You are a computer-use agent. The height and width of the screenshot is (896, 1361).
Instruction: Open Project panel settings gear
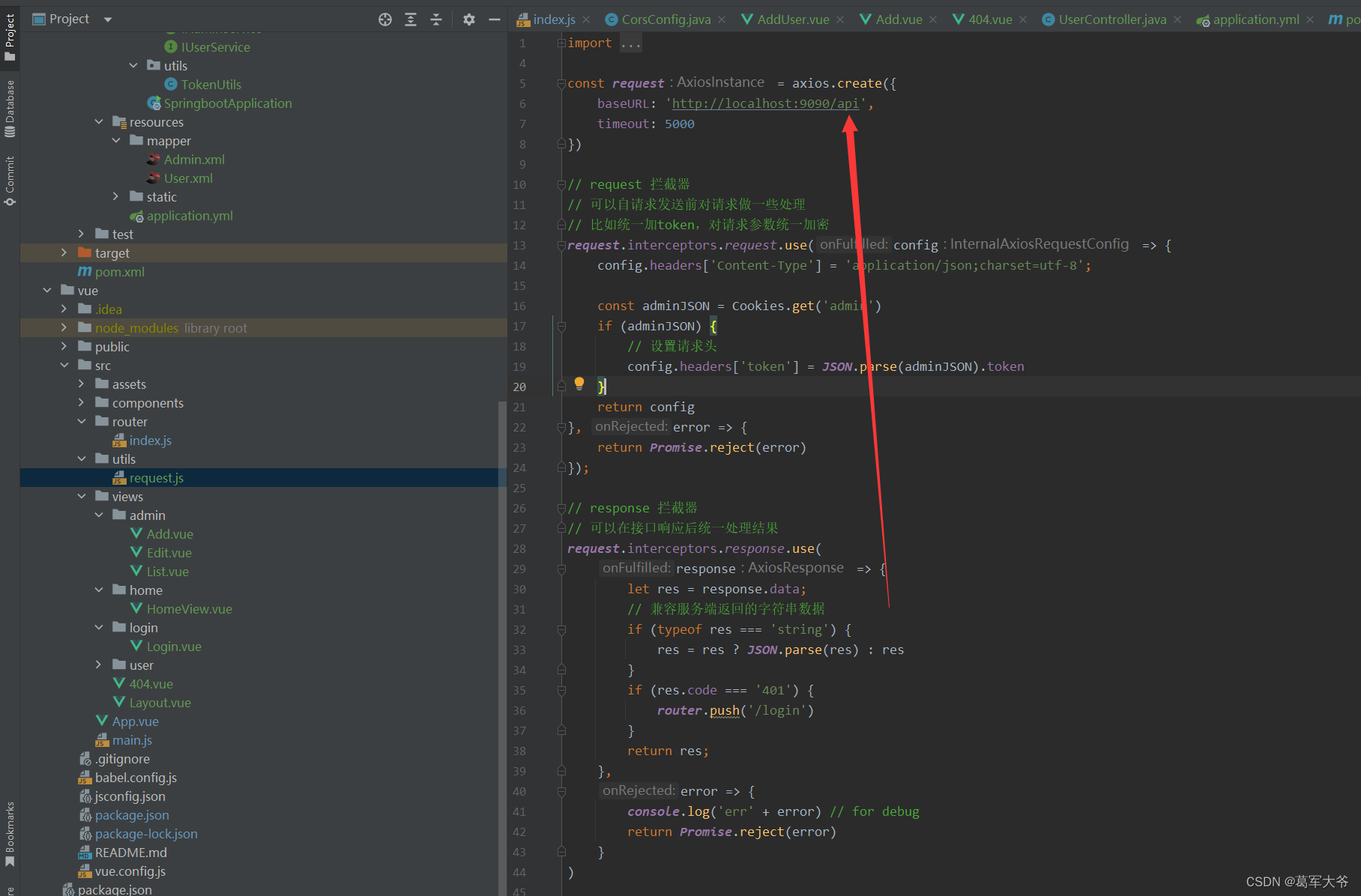click(469, 19)
